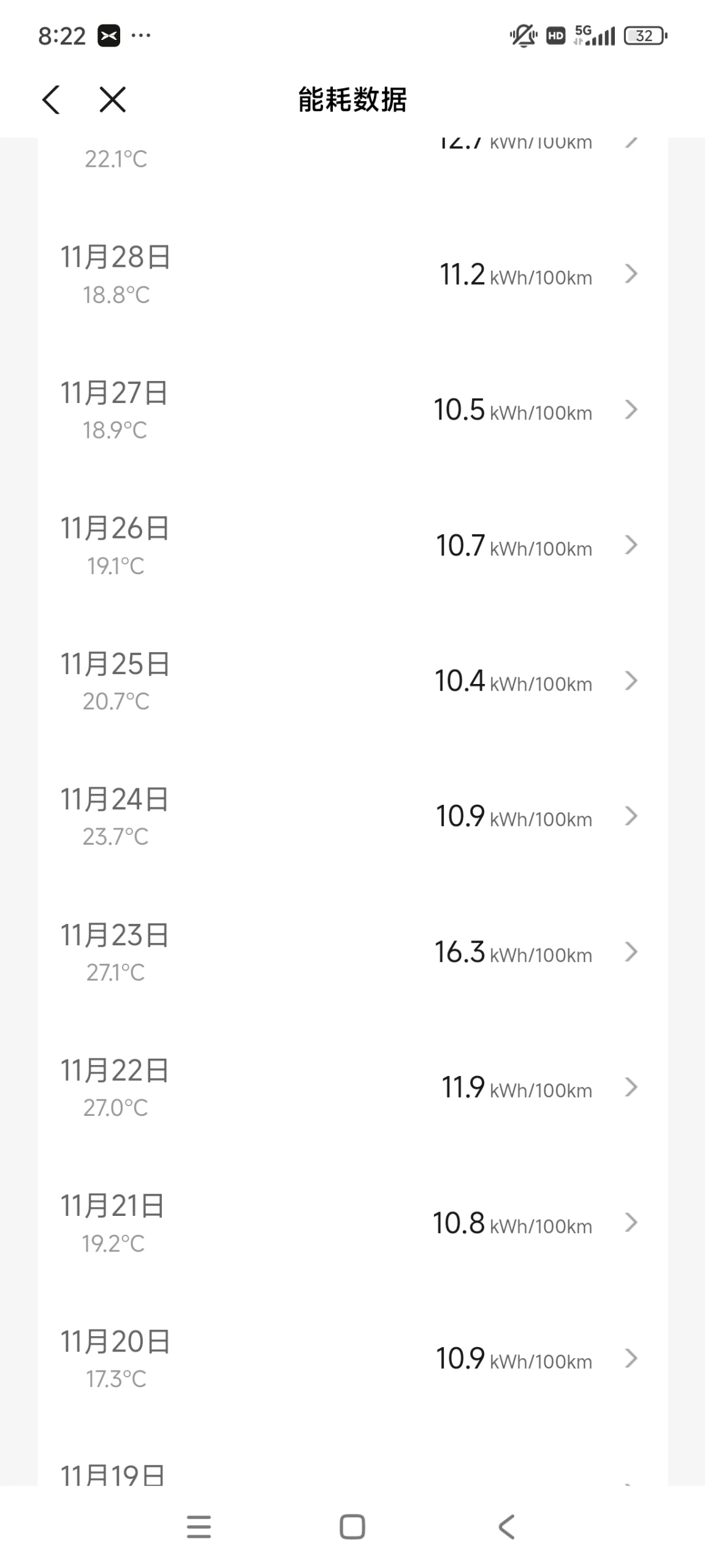Tap Android recent apps menu icon
705x1568 pixels.
199,1527
